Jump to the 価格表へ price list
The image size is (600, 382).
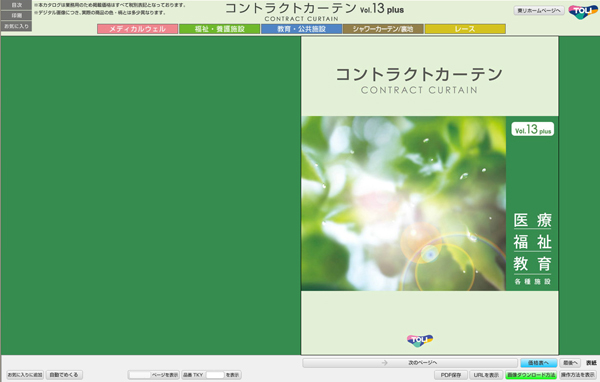click(538, 362)
